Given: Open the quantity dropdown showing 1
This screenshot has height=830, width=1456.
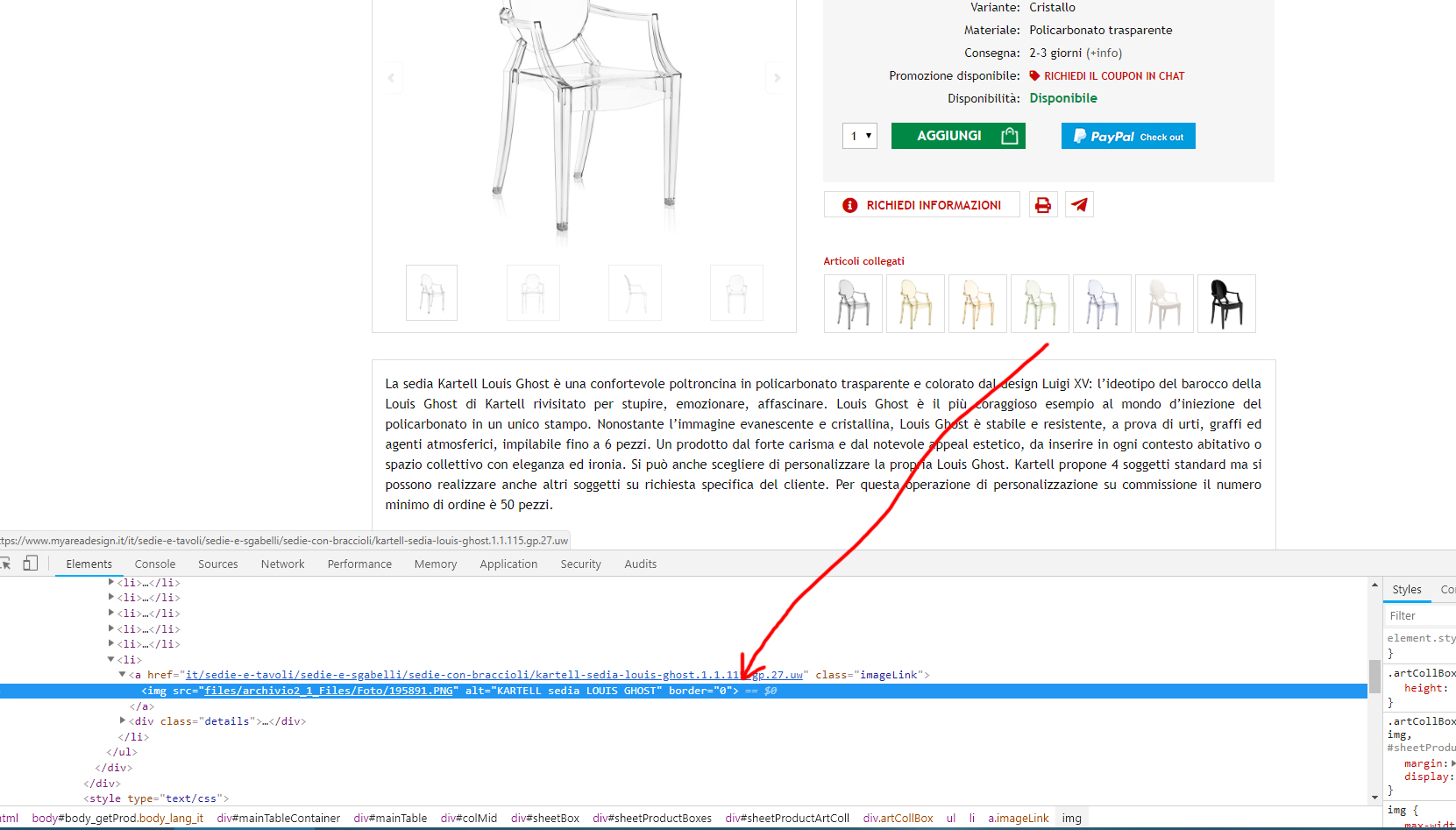Looking at the screenshot, I should [x=860, y=136].
